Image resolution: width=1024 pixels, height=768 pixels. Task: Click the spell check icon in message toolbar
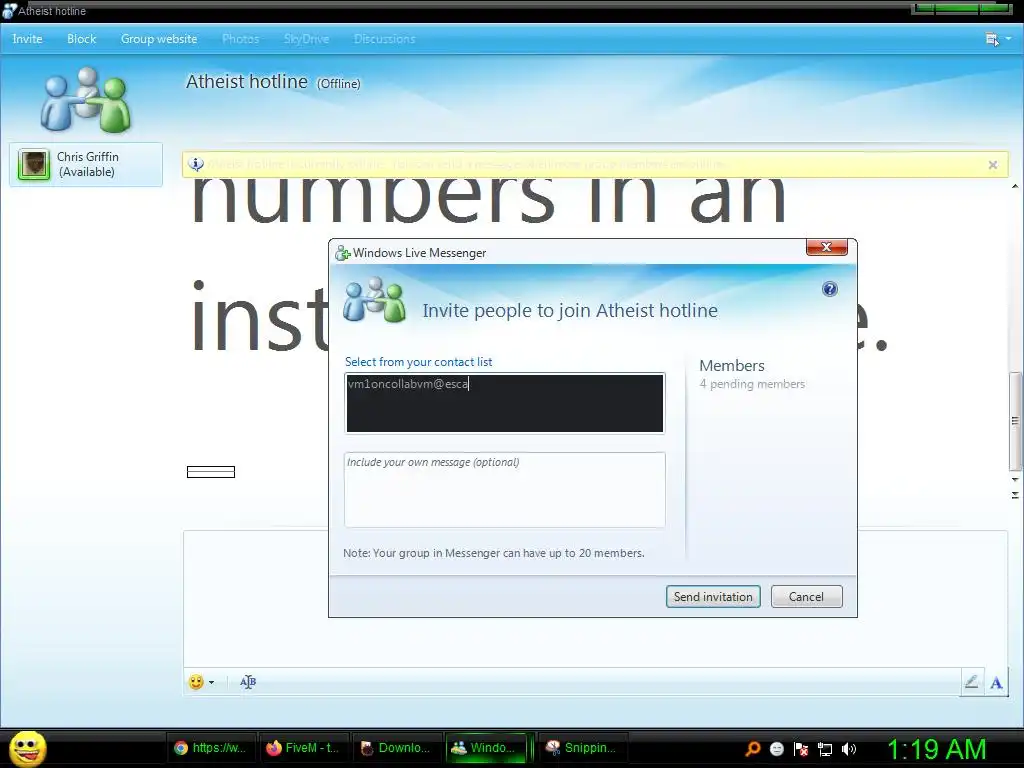pos(248,682)
